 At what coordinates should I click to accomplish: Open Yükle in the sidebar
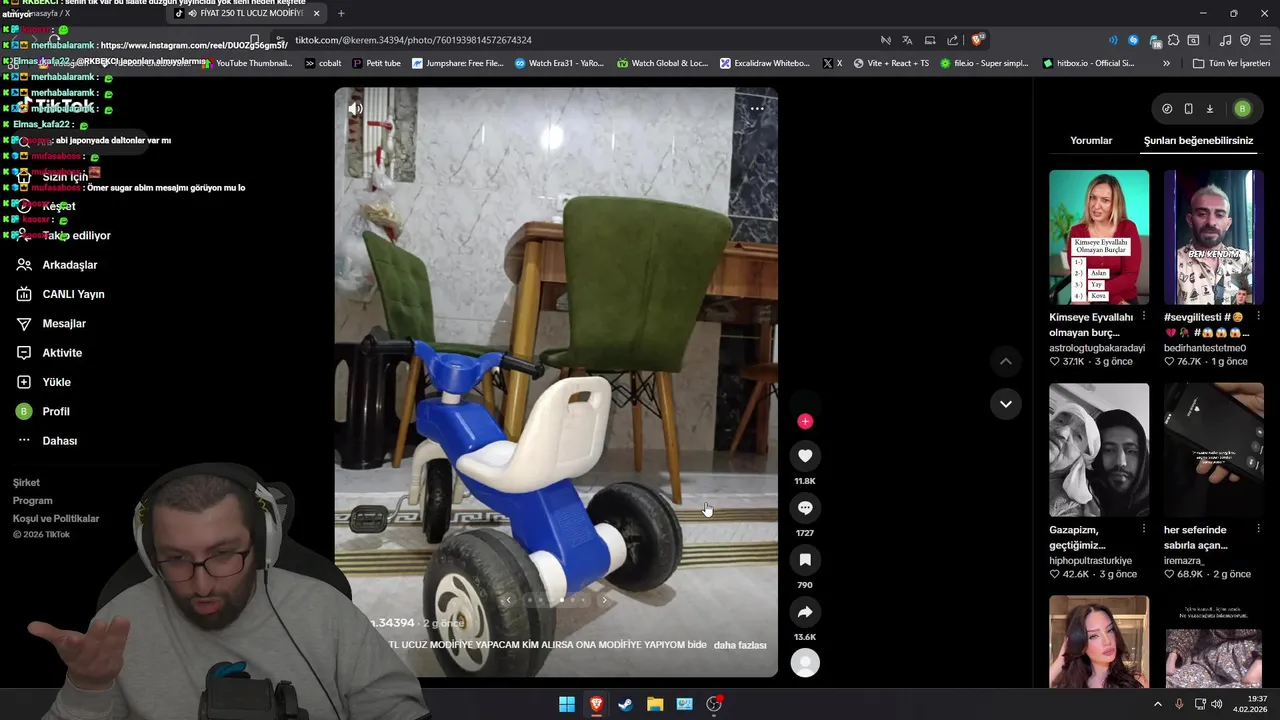[x=56, y=382]
